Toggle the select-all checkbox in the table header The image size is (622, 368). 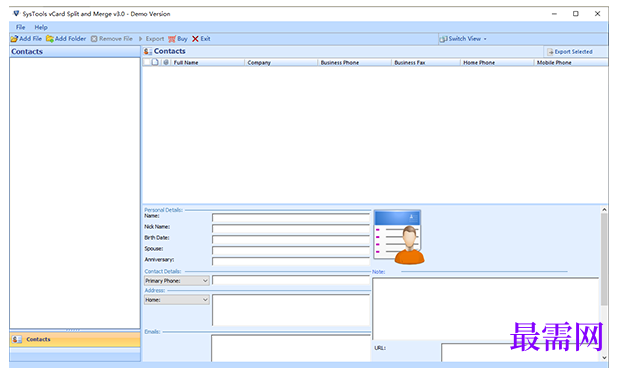(146, 62)
